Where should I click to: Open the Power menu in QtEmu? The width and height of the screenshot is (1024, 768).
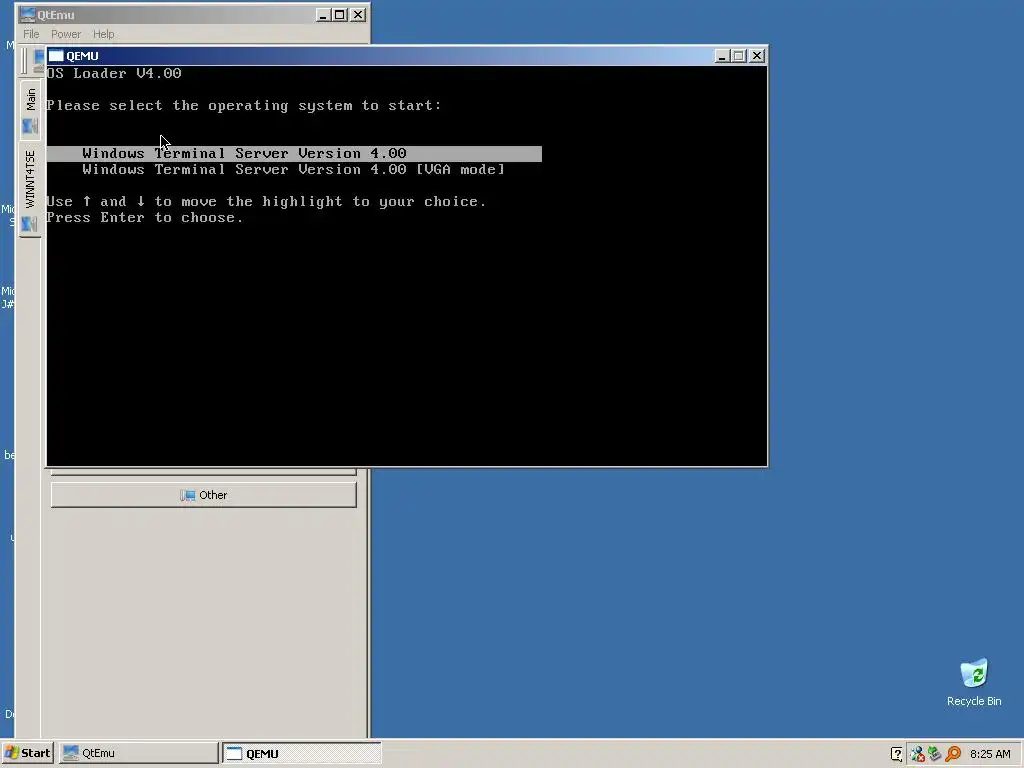66,34
